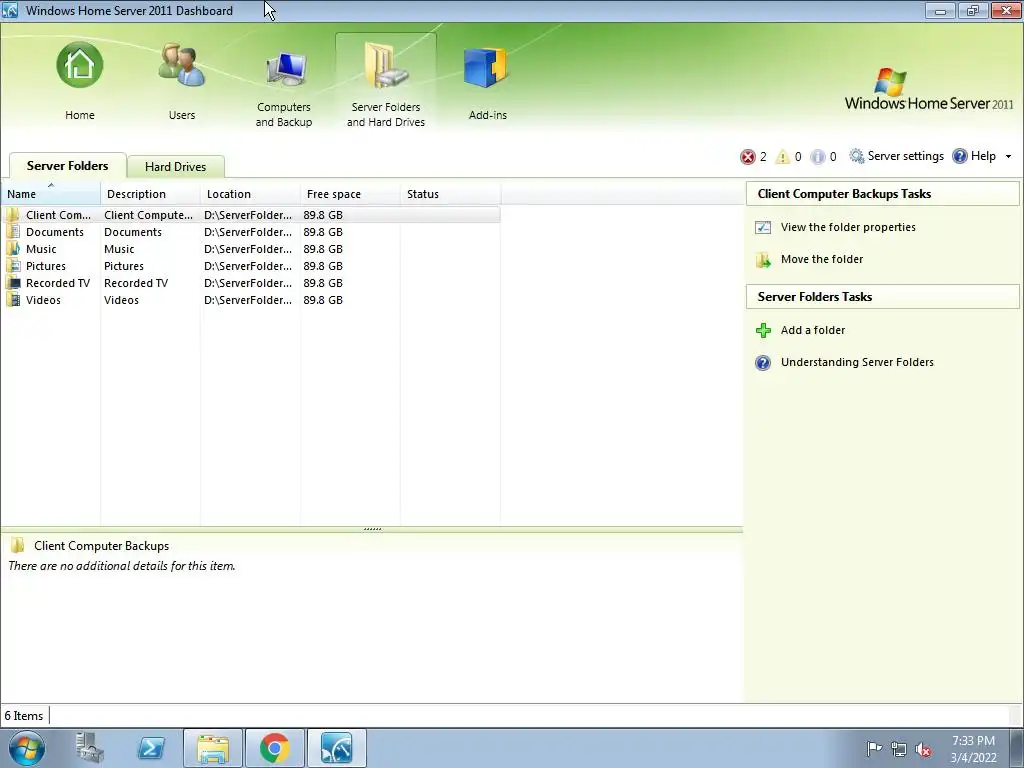Click the Recorded TV folder icon in list
This screenshot has width=1024, height=768.
13,283
